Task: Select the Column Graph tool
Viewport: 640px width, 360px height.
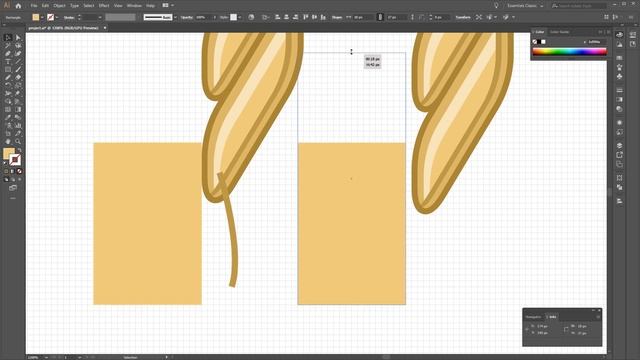Action: point(18,125)
